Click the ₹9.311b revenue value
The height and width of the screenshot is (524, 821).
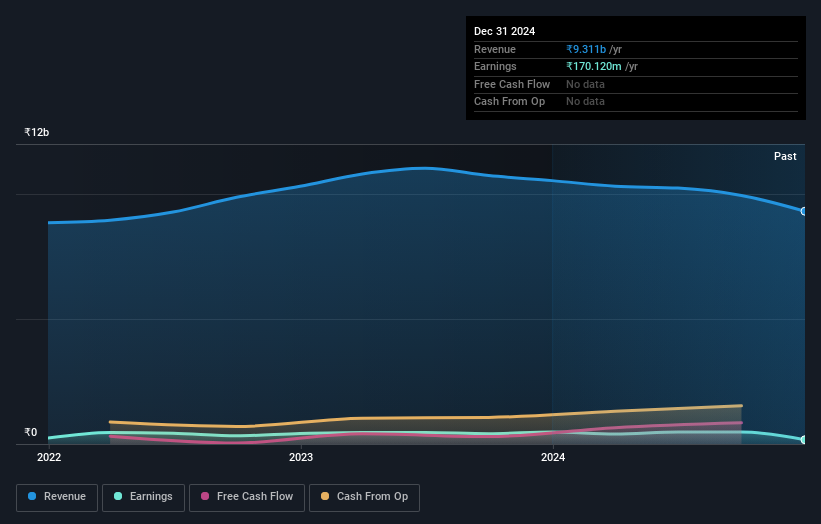point(586,49)
